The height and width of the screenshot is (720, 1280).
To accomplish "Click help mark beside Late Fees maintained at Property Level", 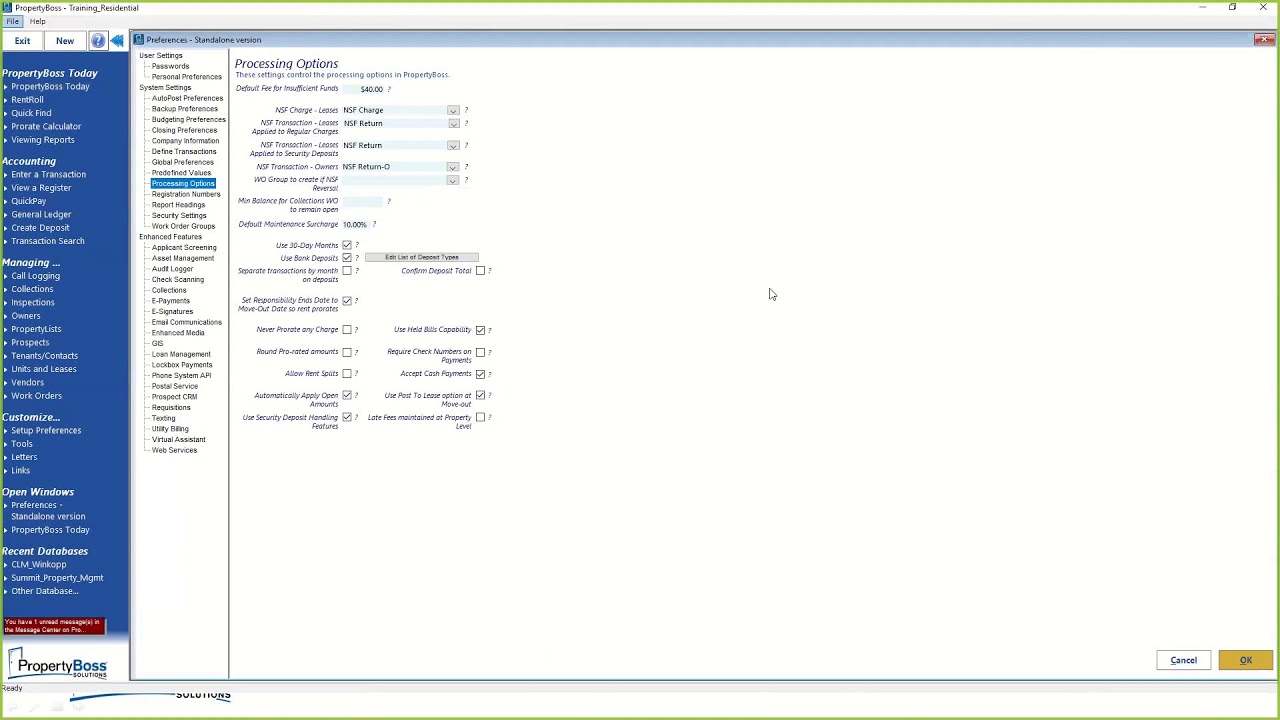I will (x=490, y=418).
